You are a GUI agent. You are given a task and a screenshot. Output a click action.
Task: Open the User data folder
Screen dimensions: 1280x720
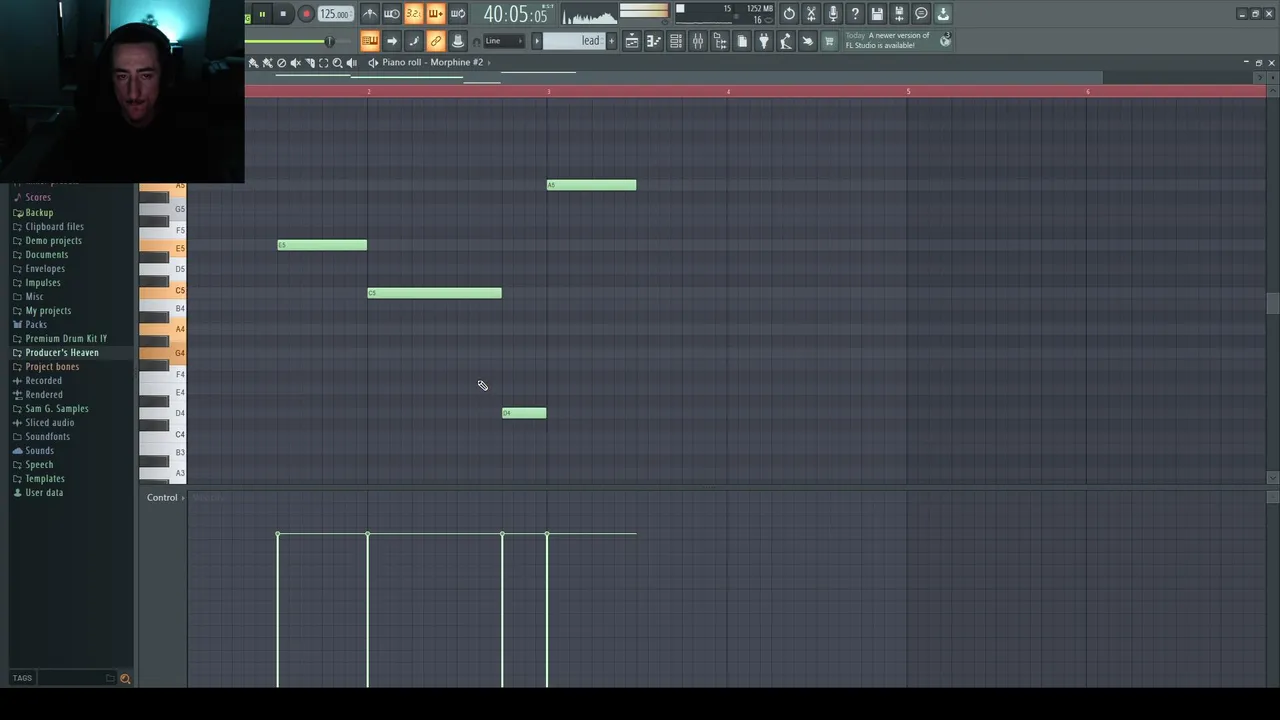click(x=43, y=492)
